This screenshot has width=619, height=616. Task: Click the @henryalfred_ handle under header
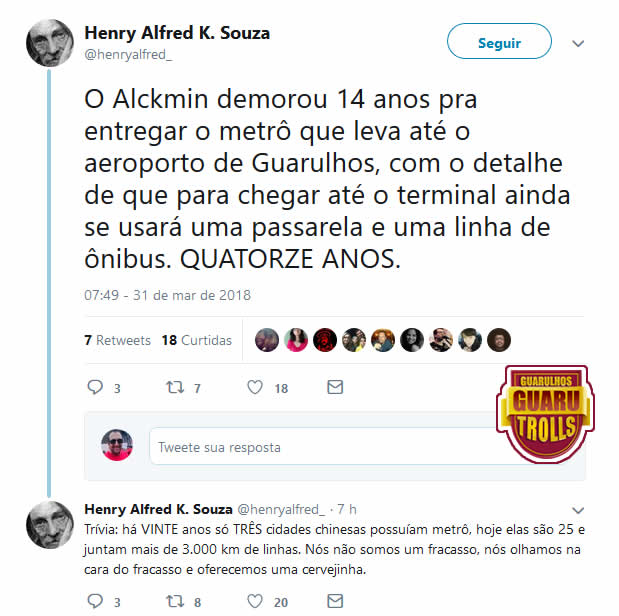(x=128, y=54)
